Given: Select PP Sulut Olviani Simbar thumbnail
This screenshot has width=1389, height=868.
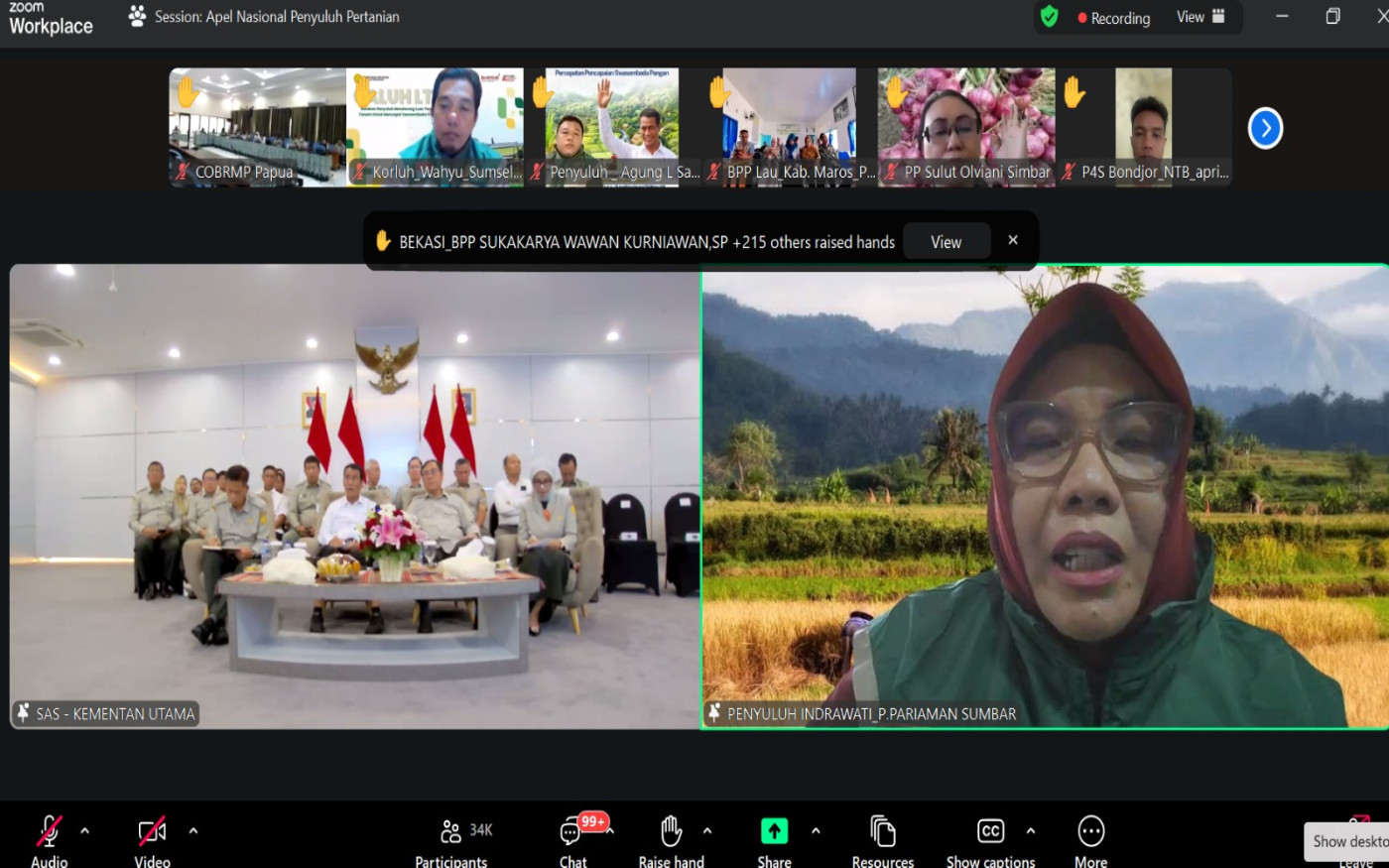Looking at the screenshot, I should click(966, 127).
